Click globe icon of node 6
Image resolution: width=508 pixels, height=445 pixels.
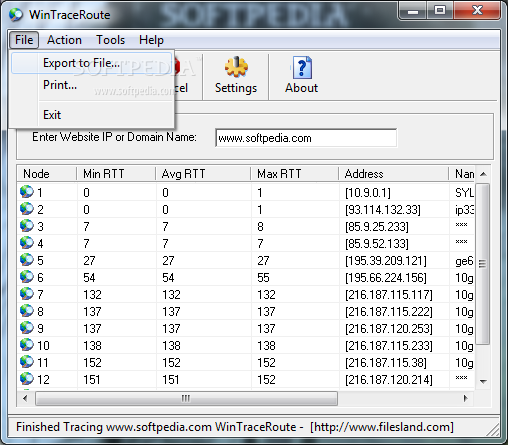pos(27,277)
